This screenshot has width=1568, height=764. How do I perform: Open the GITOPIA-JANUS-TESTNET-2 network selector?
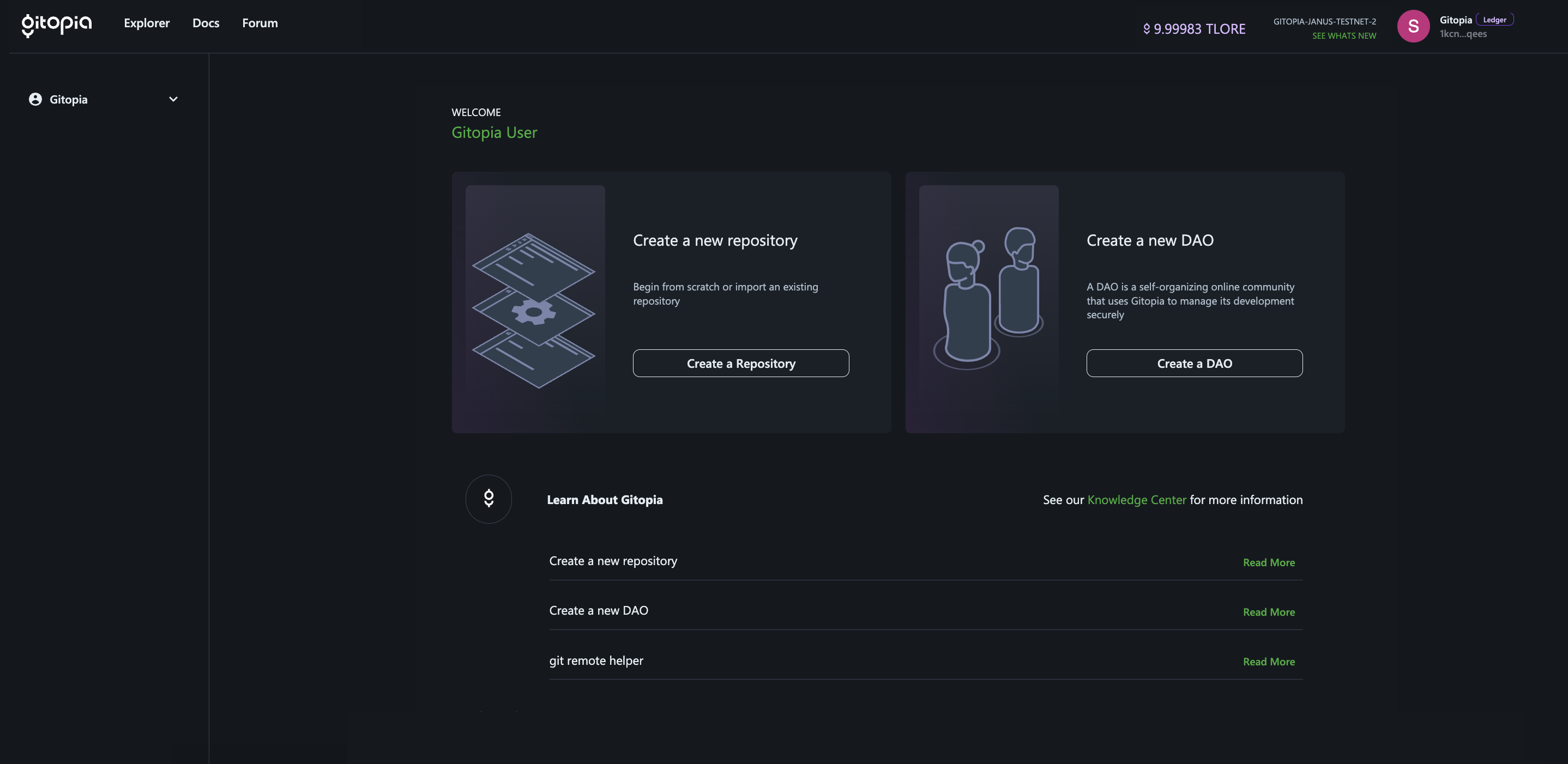pos(1324,21)
